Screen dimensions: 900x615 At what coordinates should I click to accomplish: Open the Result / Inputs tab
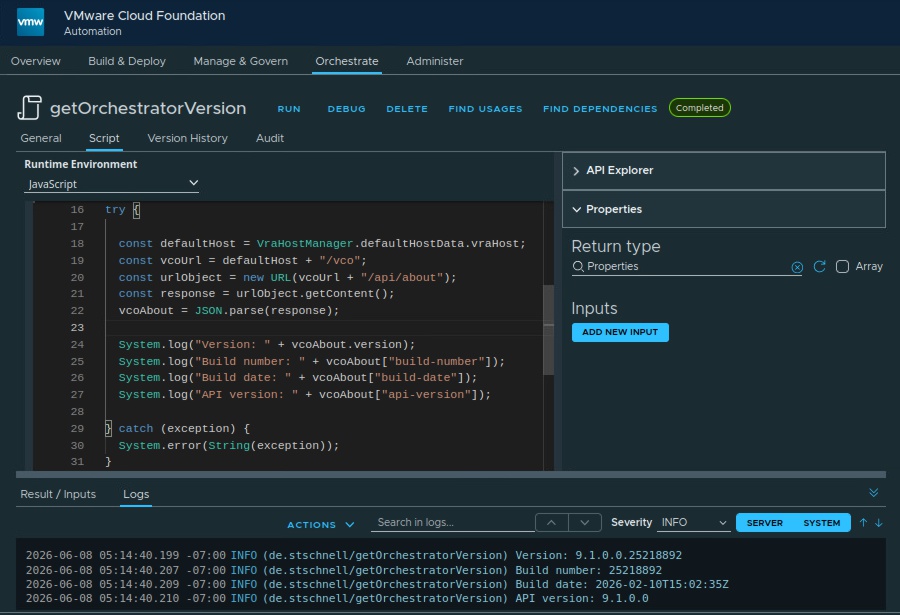point(58,494)
